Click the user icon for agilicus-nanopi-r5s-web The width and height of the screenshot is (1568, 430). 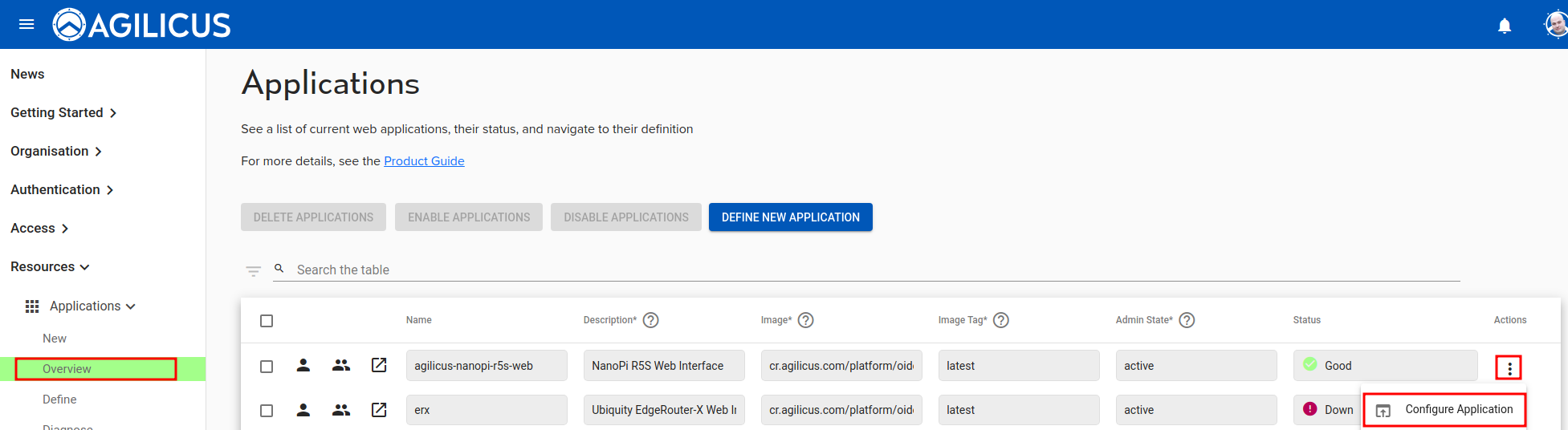(x=303, y=366)
